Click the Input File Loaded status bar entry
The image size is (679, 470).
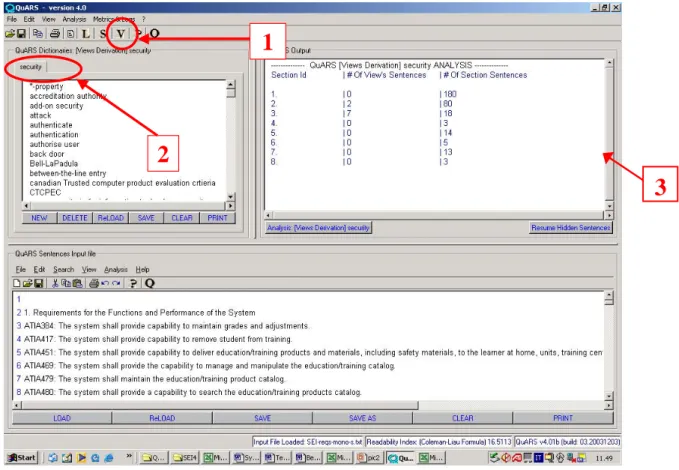307,442
